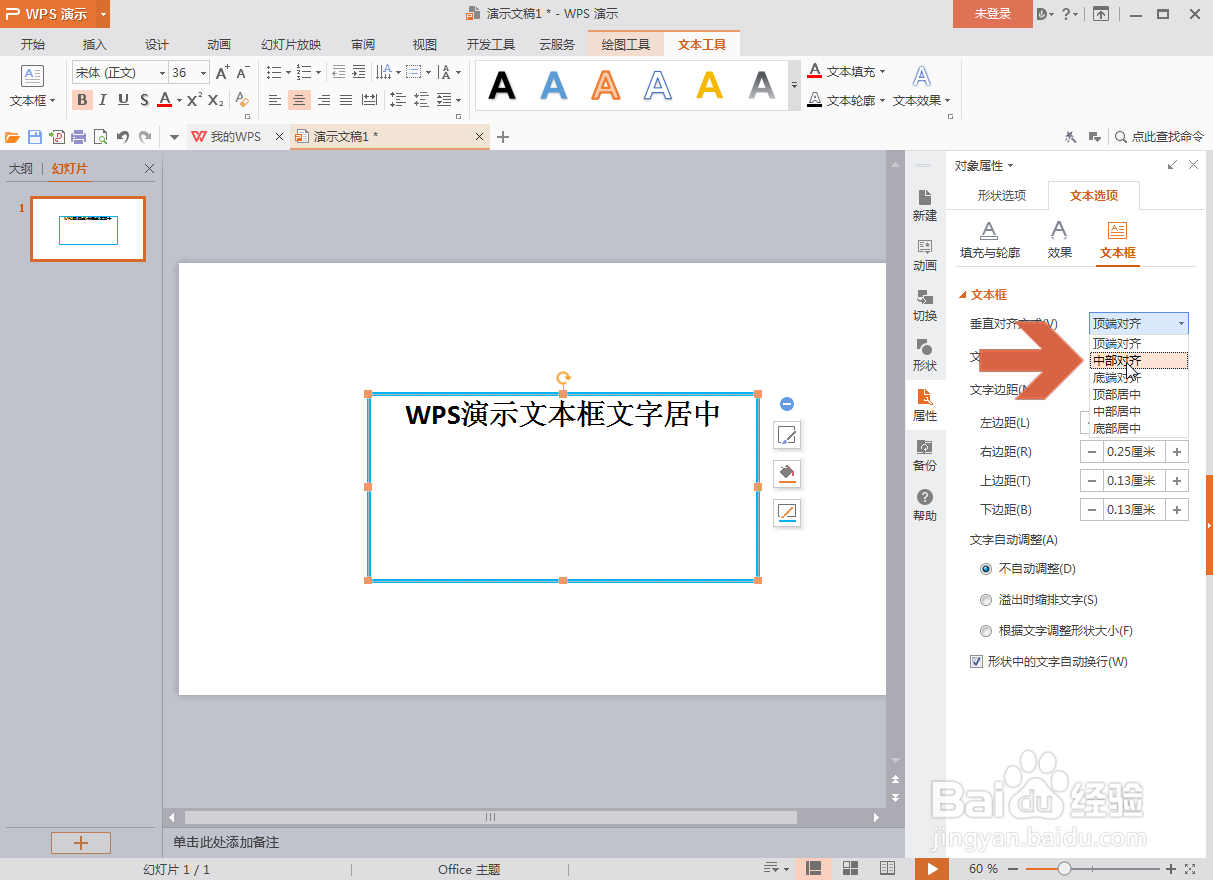Increase indent level icon
This screenshot has width=1213, height=880.
click(x=359, y=72)
